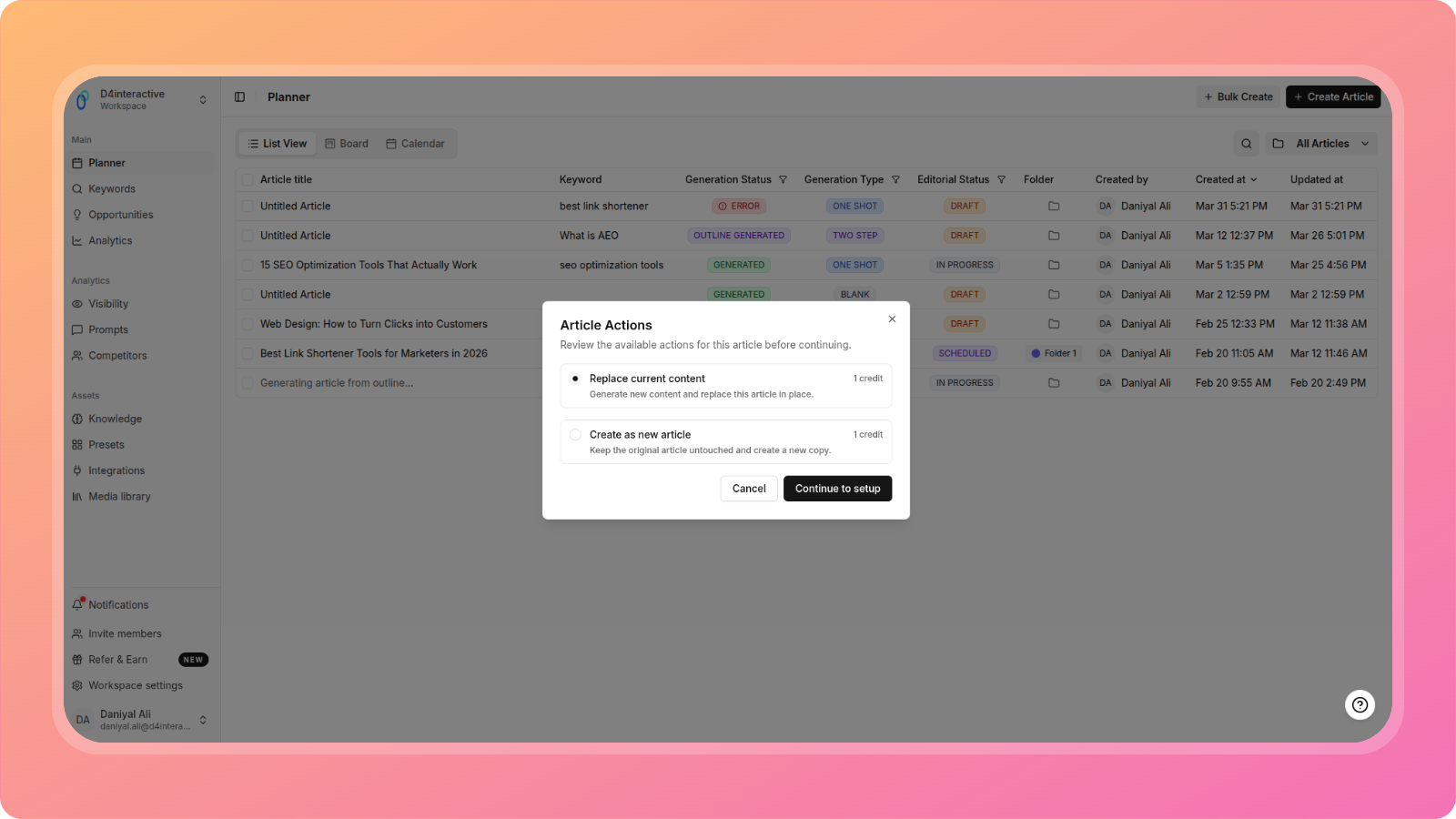Select Create as new article option
Image resolution: width=1456 pixels, height=819 pixels.
coord(575,435)
